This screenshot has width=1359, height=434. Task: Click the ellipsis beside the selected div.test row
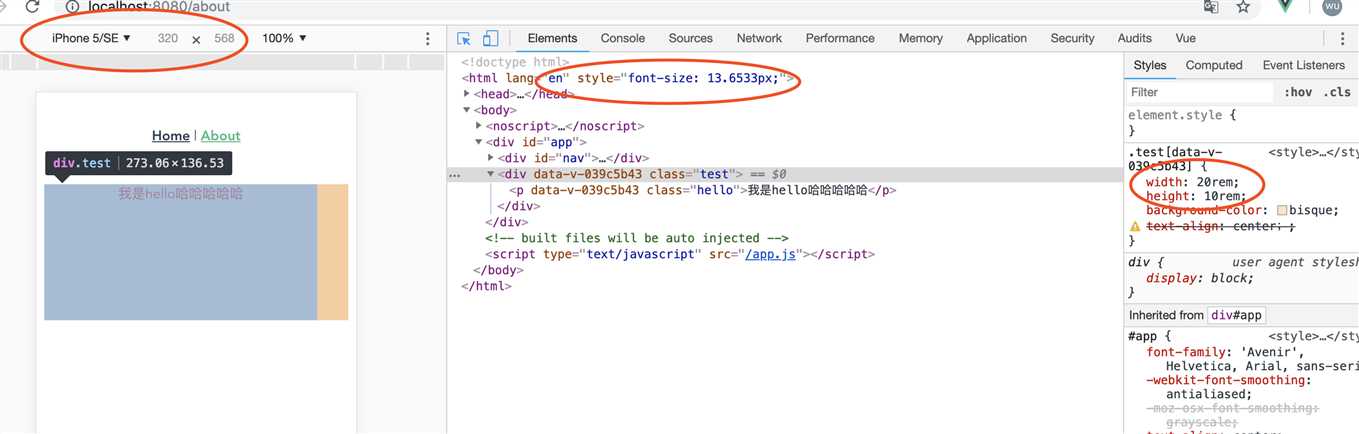455,174
